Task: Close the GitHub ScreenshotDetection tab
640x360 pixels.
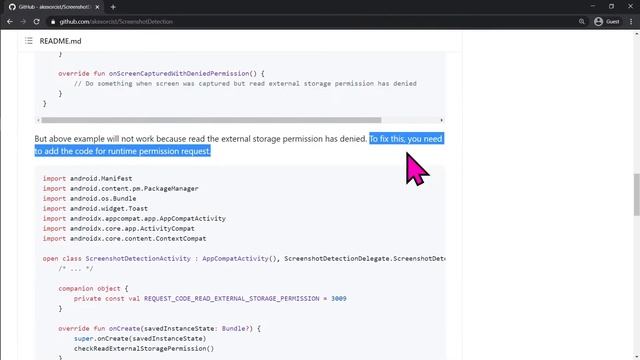Action: coord(97,7)
